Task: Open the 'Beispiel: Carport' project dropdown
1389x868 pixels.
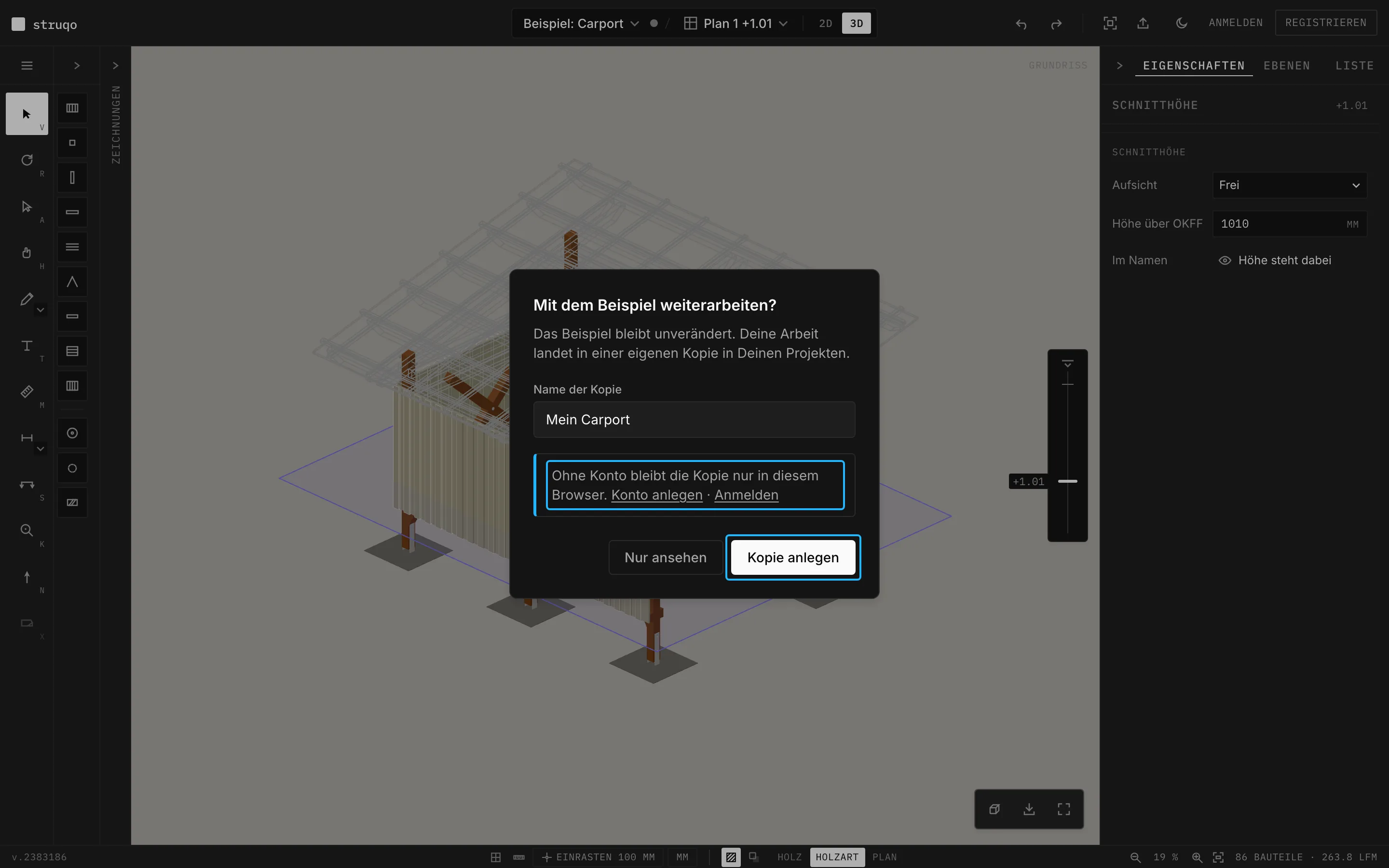Action: click(581, 24)
